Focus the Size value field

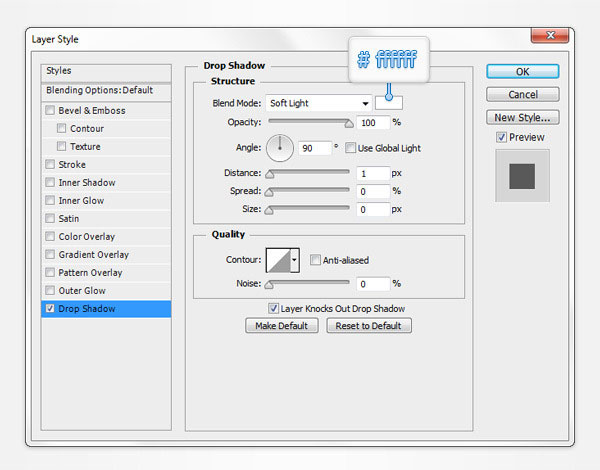pyautogui.click(x=373, y=209)
